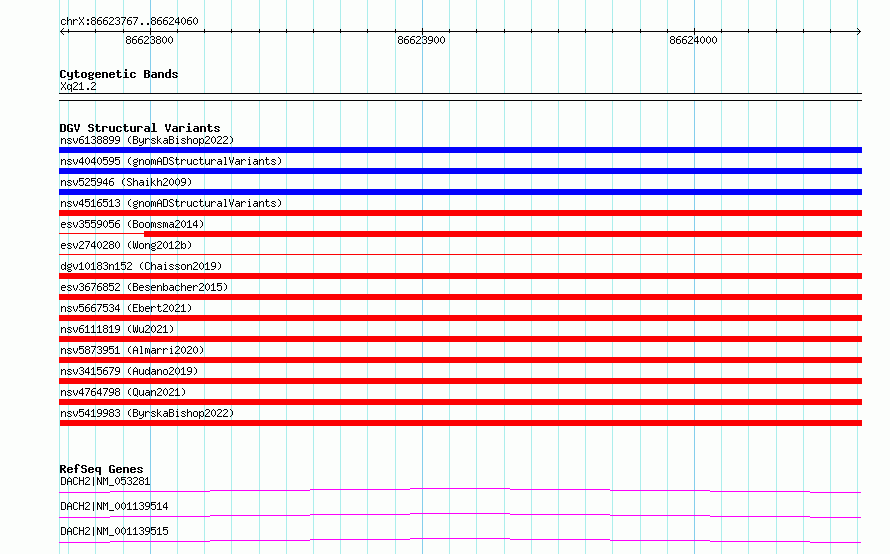Click the blue bar of nsv4040595

(460, 171)
